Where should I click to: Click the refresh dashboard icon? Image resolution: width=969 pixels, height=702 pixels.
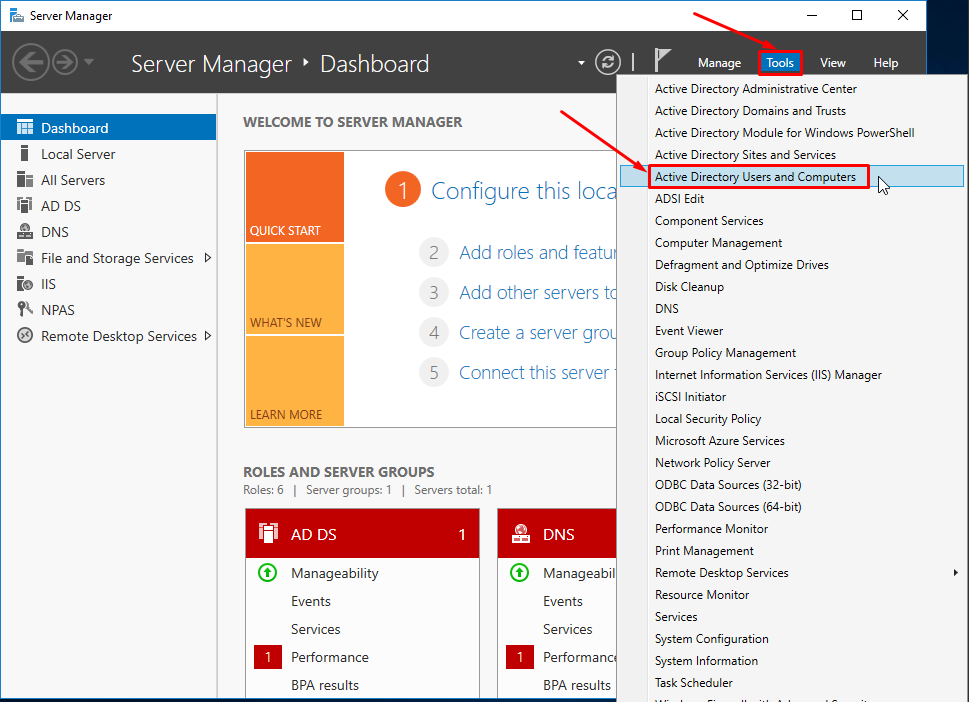pos(607,62)
